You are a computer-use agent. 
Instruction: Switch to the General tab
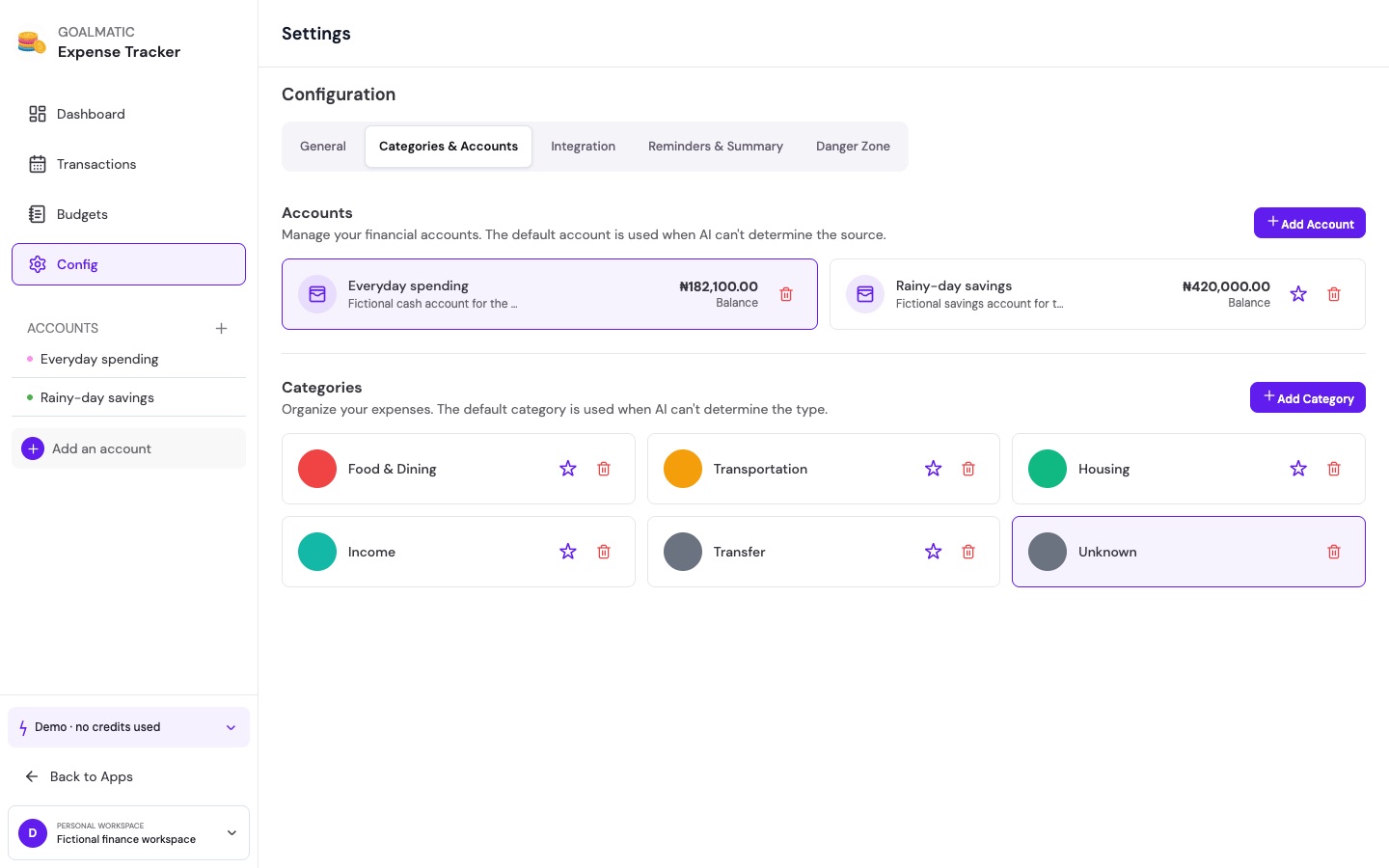tap(323, 147)
